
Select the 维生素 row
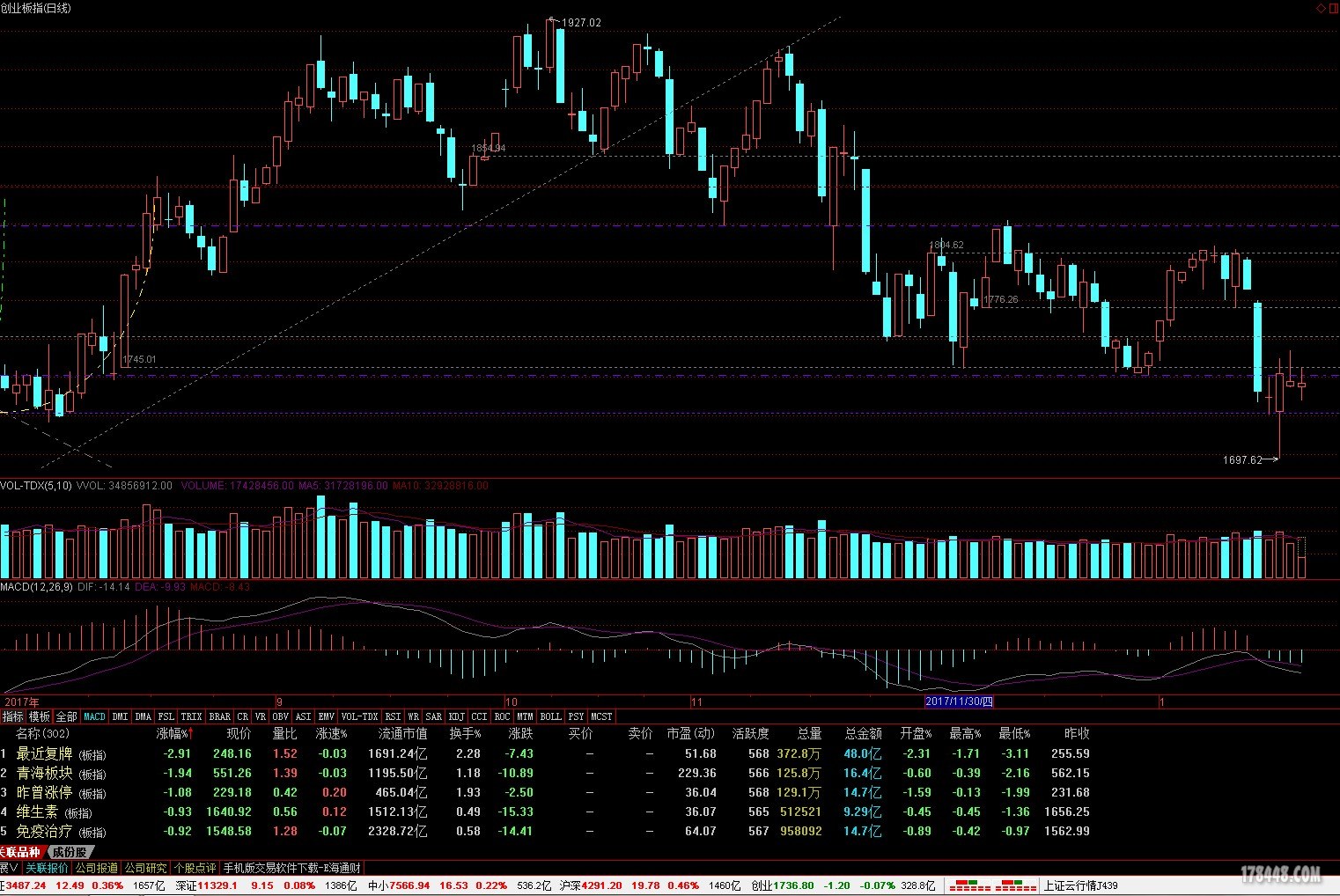click(546, 812)
